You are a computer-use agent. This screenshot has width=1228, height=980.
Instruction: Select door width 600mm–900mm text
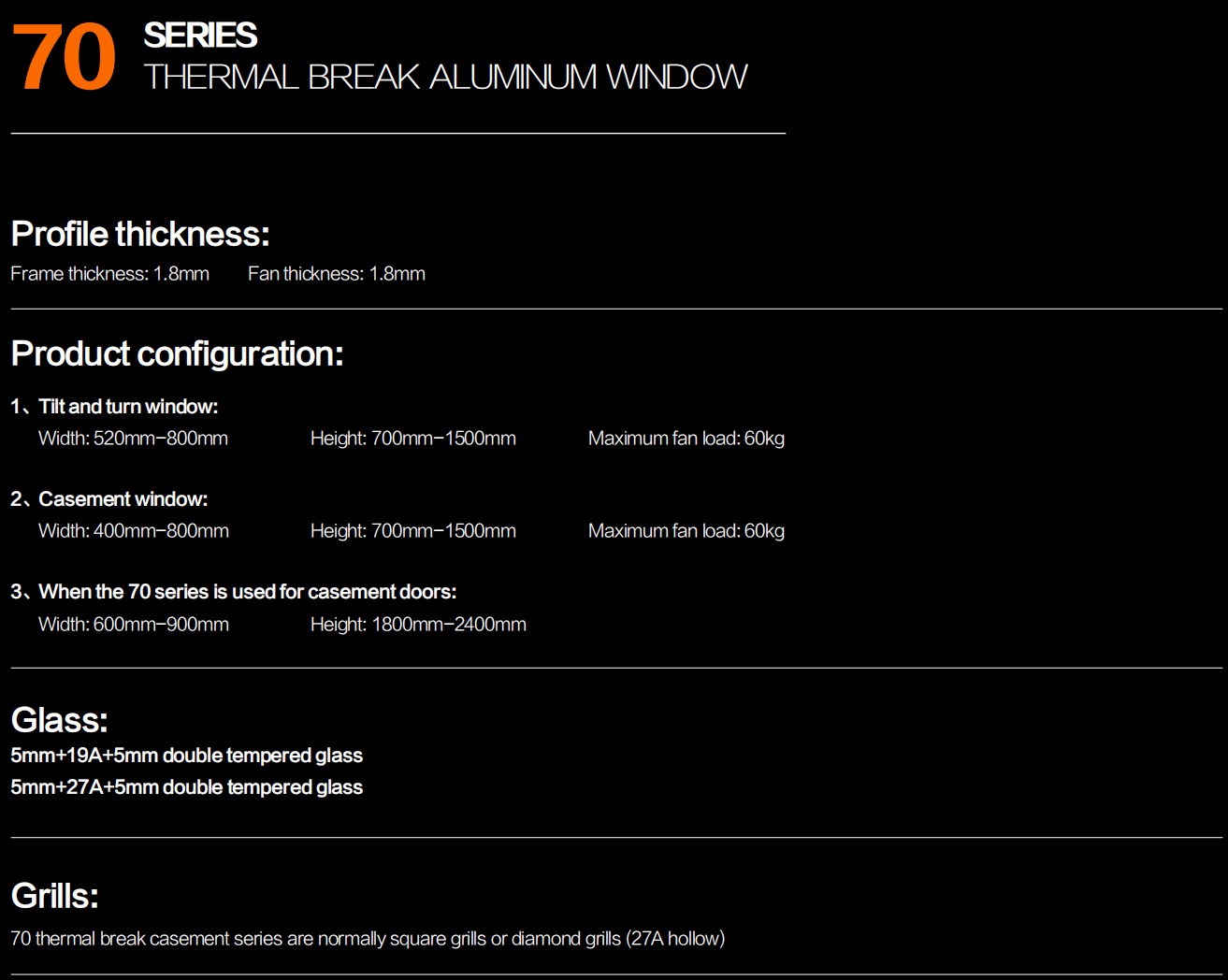click(x=134, y=625)
